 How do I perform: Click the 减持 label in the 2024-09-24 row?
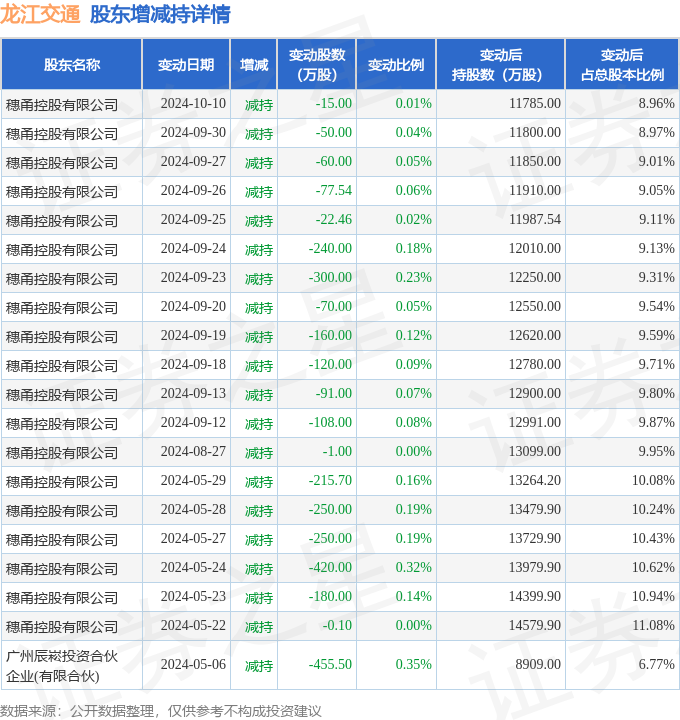[x=259, y=249]
